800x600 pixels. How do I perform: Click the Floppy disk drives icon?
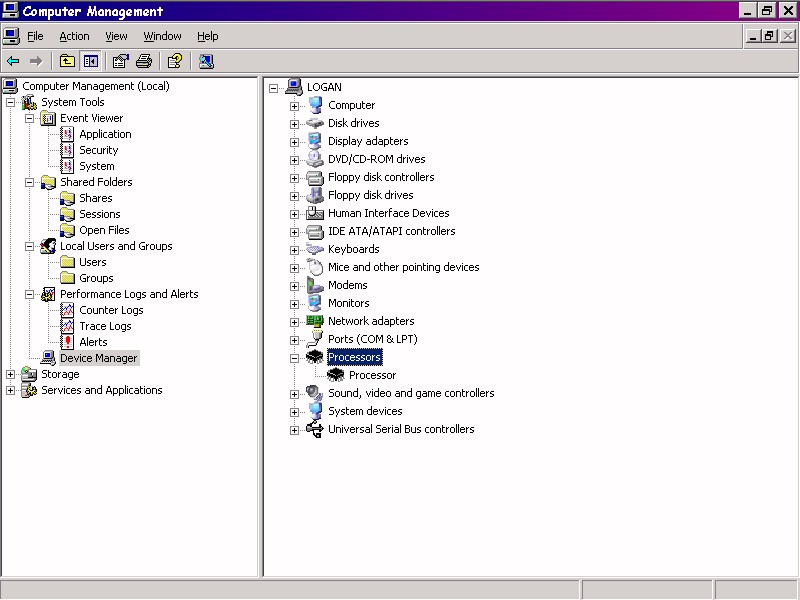coord(315,195)
